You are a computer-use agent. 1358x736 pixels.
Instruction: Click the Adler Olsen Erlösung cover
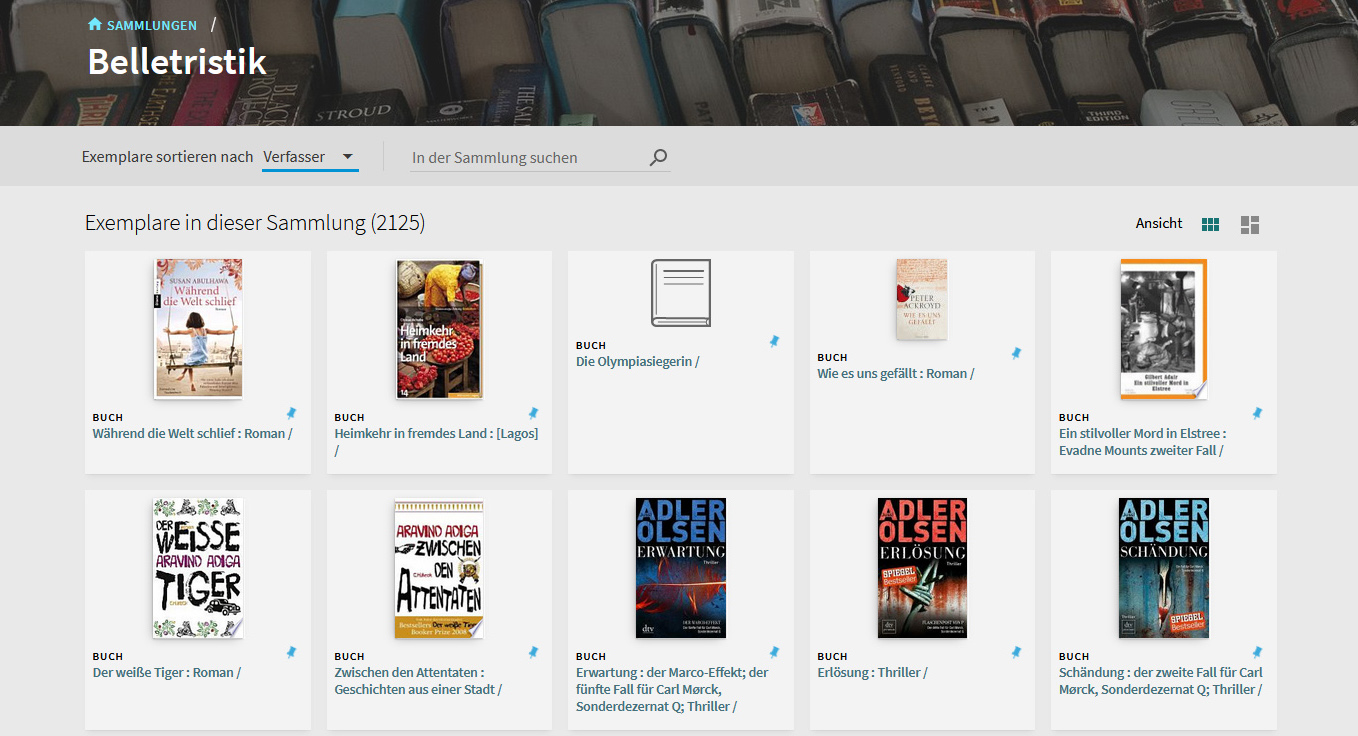[922, 568]
